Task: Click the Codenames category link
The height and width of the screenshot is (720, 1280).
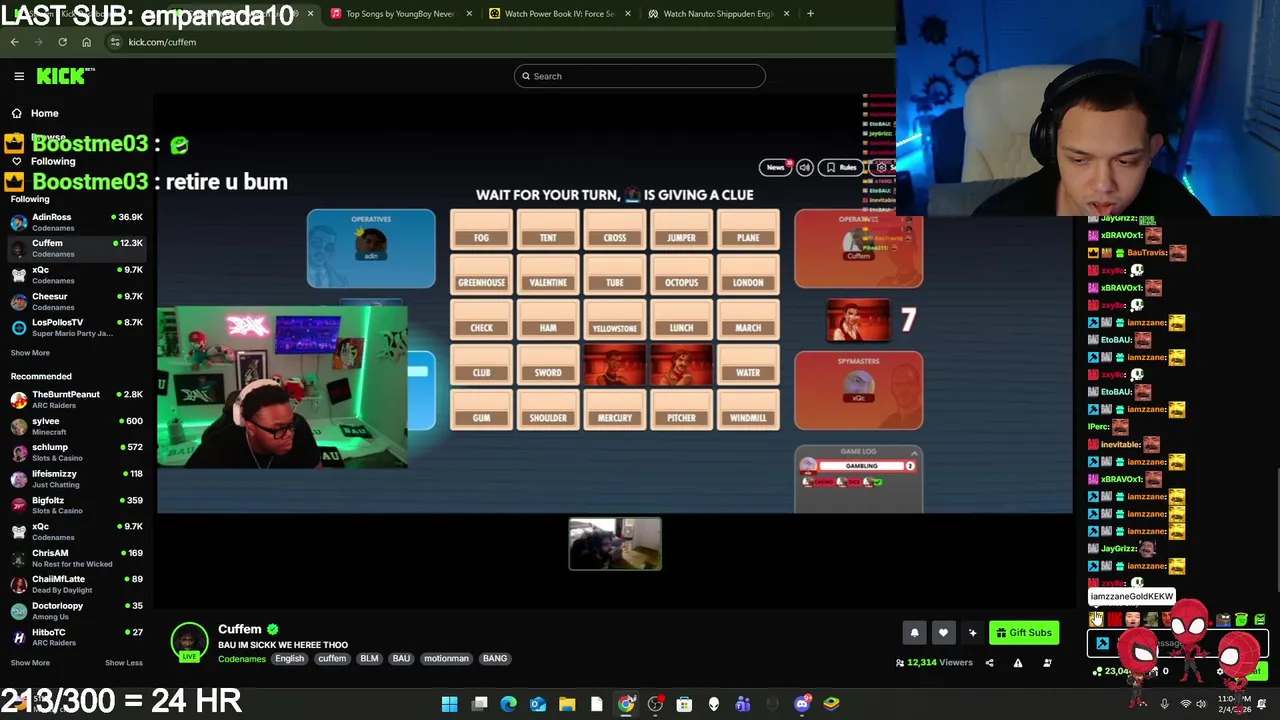Action: pyautogui.click(x=242, y=659)
